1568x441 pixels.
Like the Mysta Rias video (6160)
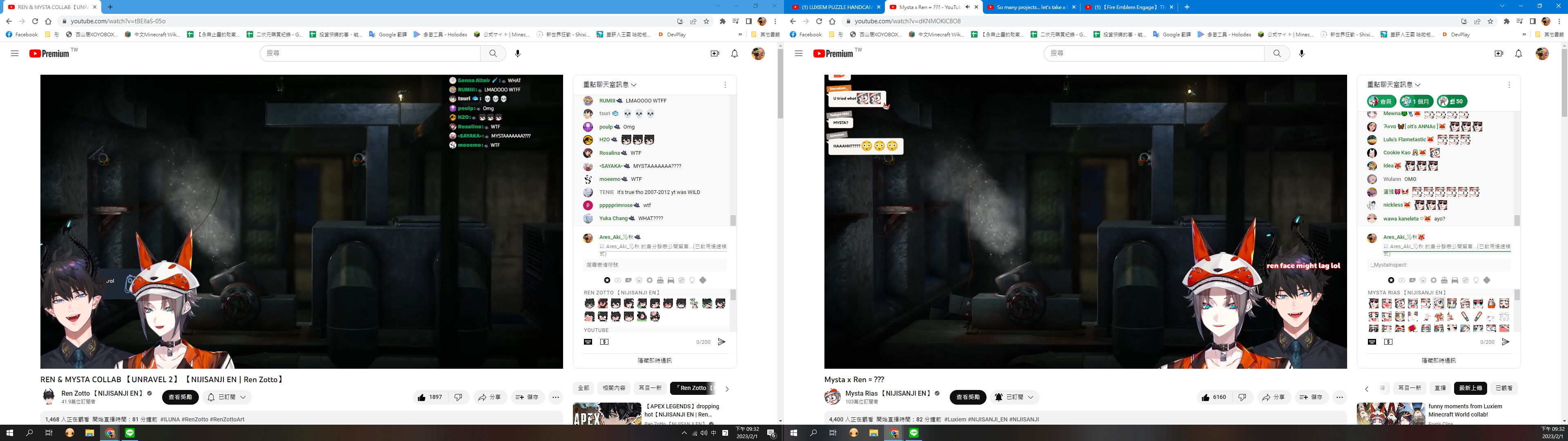(1214, 397)
